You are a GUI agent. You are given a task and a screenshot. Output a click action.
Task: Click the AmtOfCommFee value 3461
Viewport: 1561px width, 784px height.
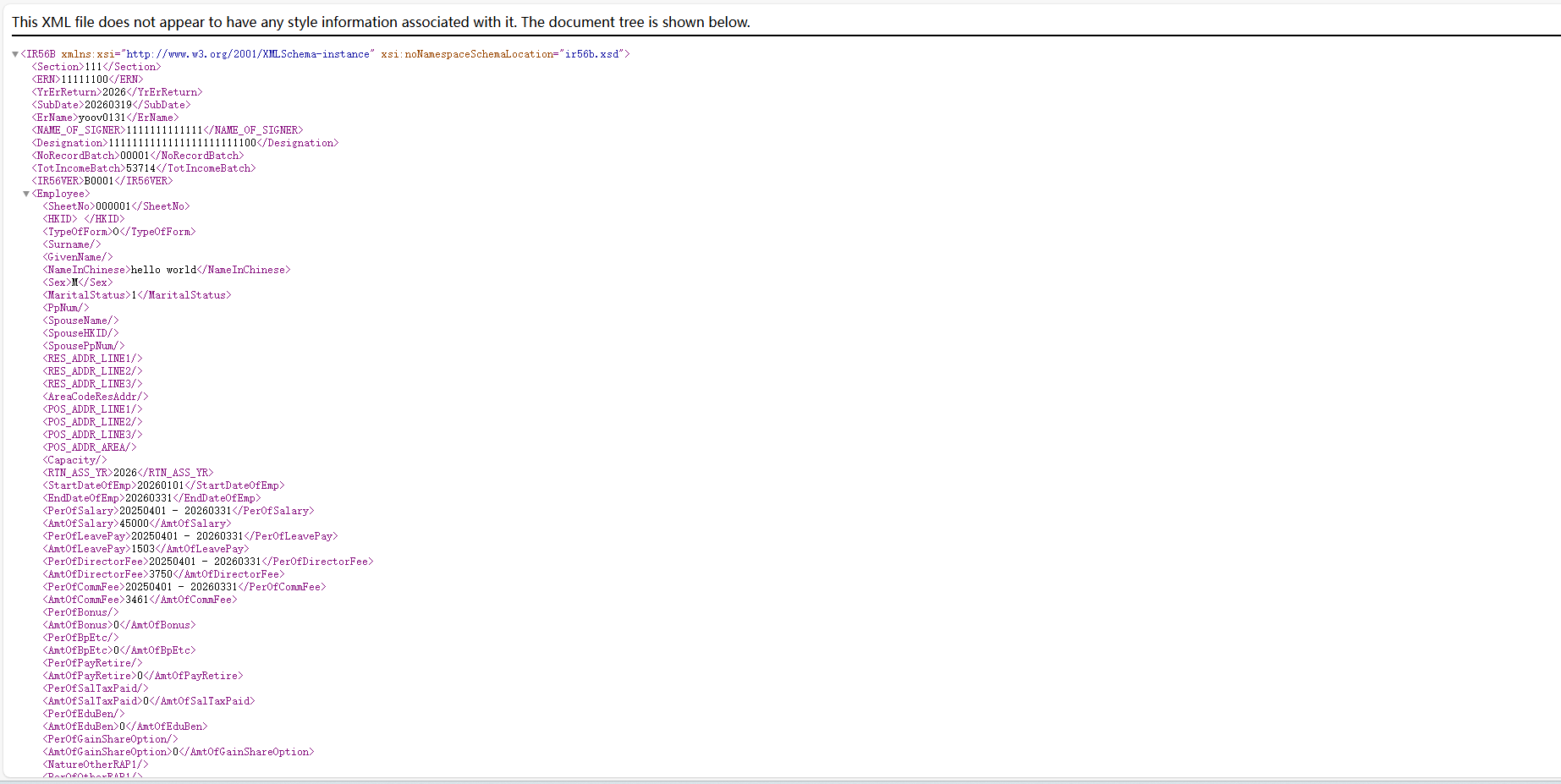coord(137,600)
